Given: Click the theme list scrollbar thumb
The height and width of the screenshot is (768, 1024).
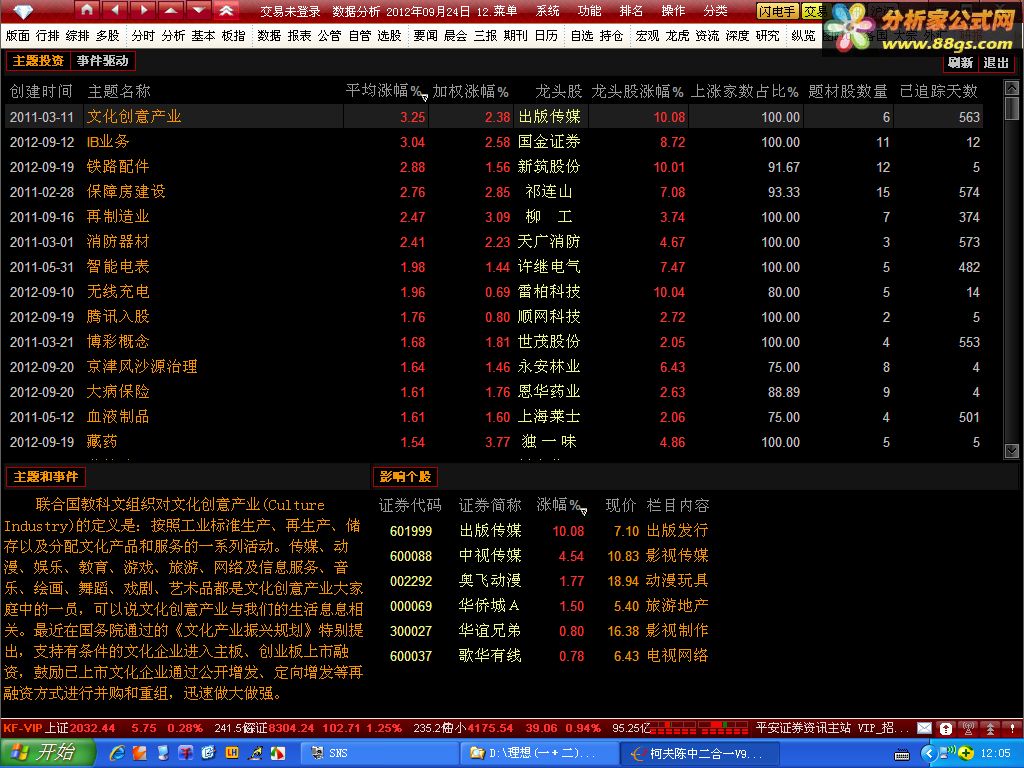Looking at the screenshot, I should click(1012, 108).
